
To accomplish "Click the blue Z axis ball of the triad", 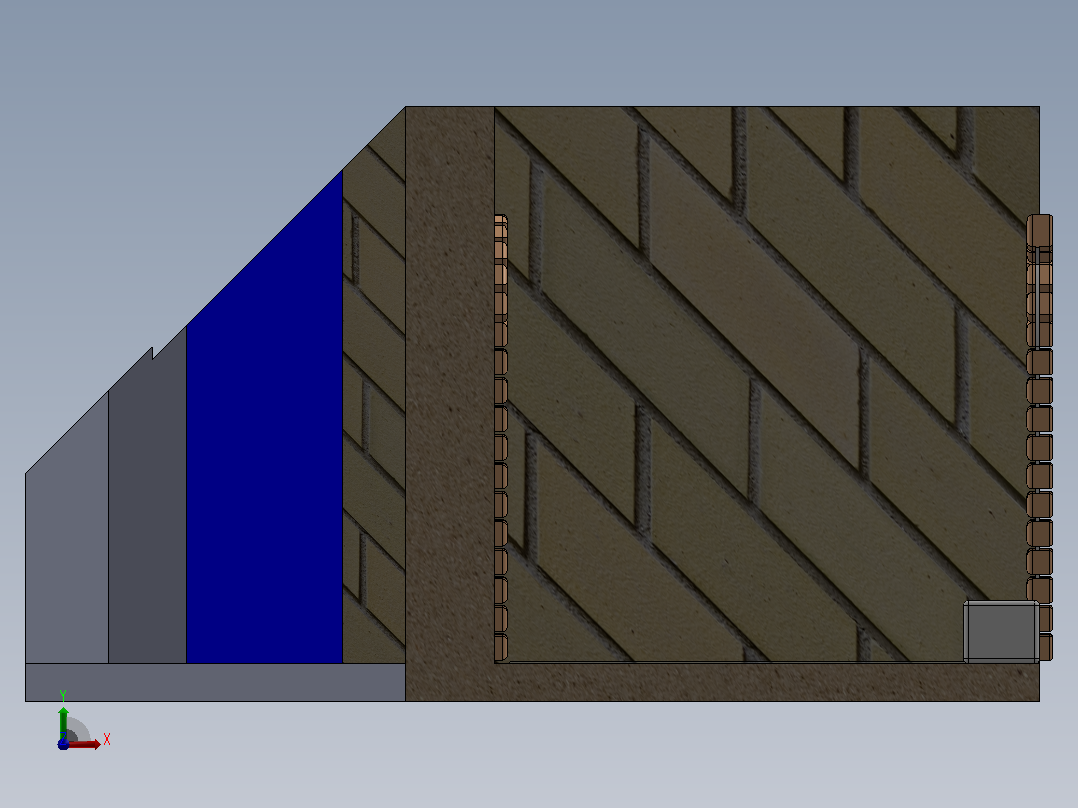I will pyautogui.click(x=63, y=745).
